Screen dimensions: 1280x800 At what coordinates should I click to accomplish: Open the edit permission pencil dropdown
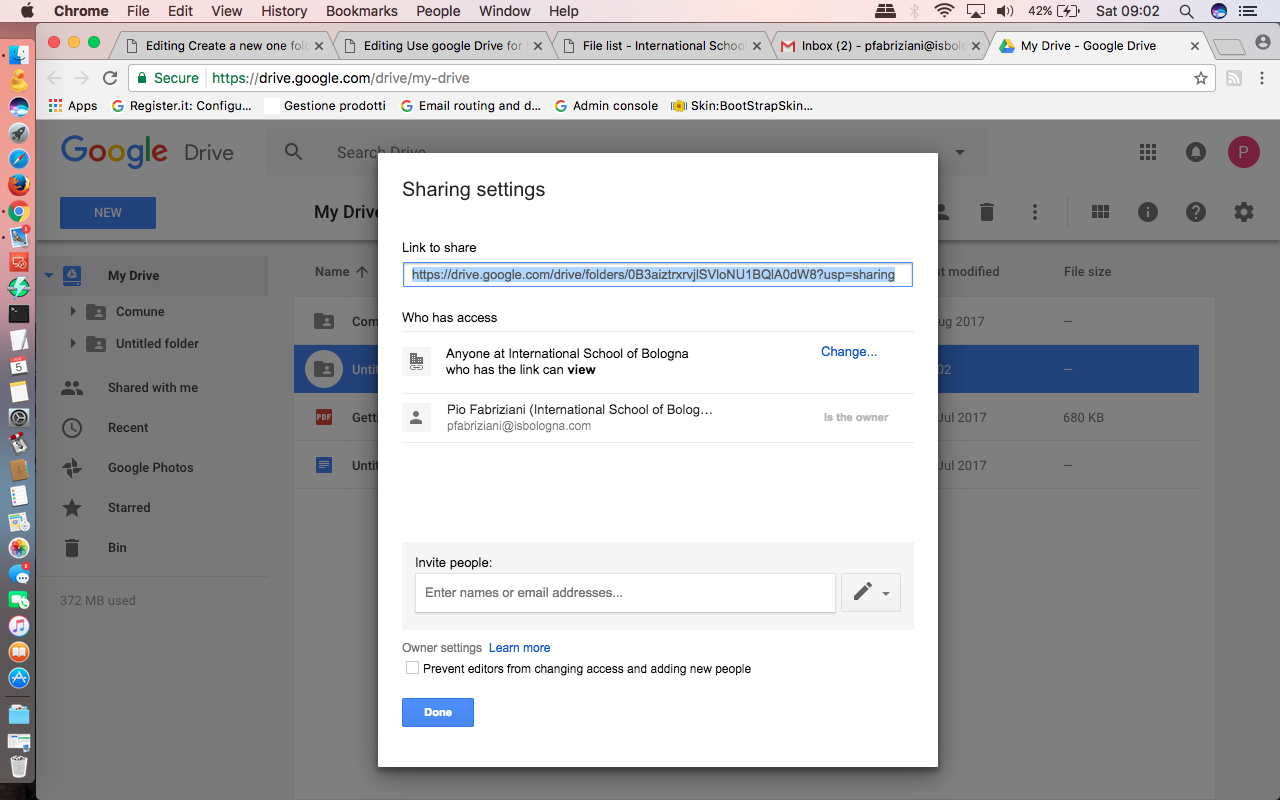pos(871,592)
